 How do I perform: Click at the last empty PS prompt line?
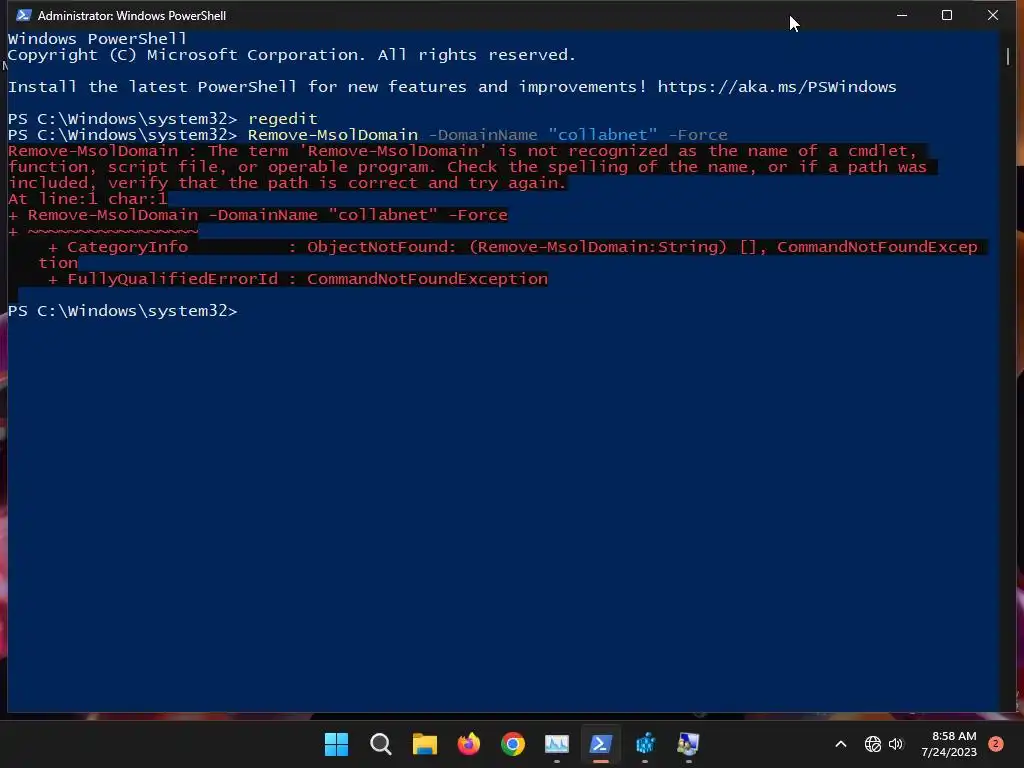click(122, 311)
